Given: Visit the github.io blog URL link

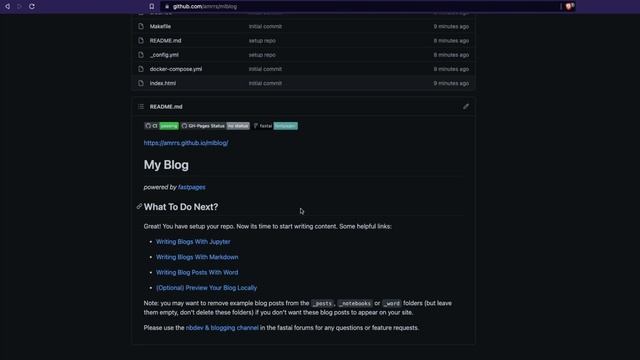Looking at the screenshot, I should coord(186,143).
